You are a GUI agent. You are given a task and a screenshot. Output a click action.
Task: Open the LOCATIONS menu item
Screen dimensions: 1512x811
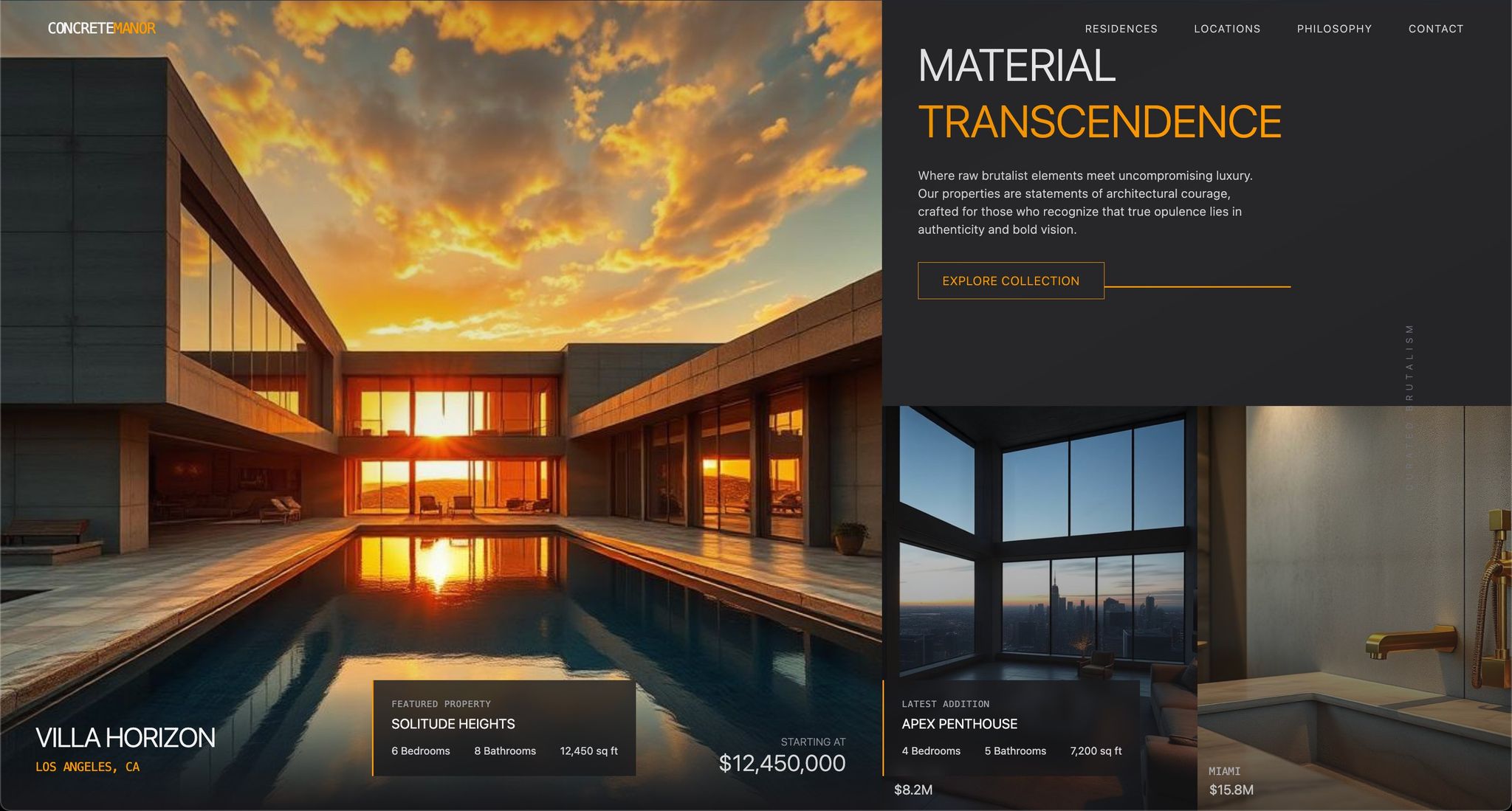[1227, 29]
